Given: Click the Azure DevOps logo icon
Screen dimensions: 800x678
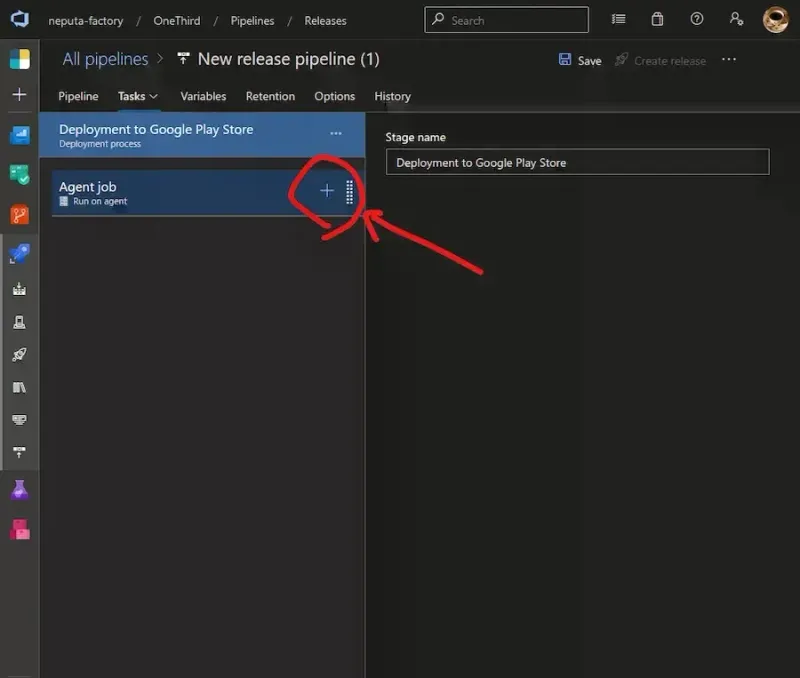Looking at the screenshot, I should pyautogui.click(x=19, y=20).
